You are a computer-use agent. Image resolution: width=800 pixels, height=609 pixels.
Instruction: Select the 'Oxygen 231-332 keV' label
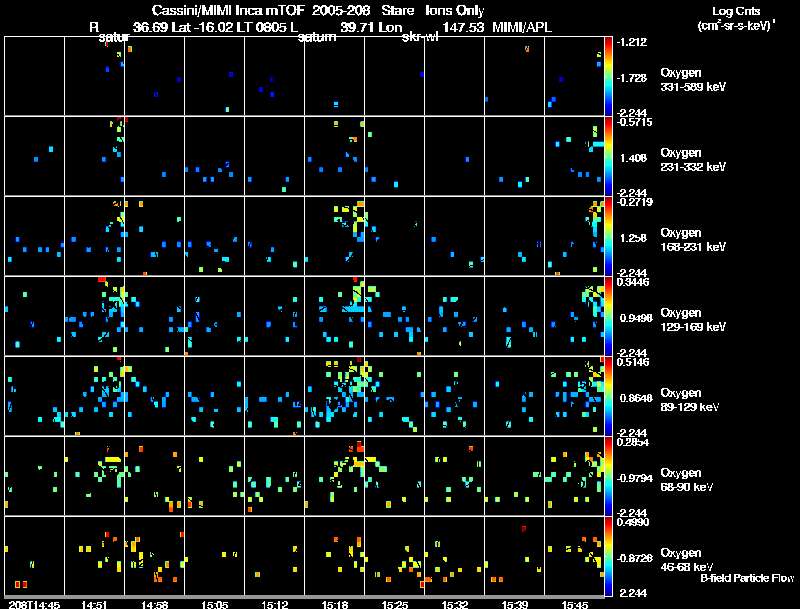coord(693,160)
